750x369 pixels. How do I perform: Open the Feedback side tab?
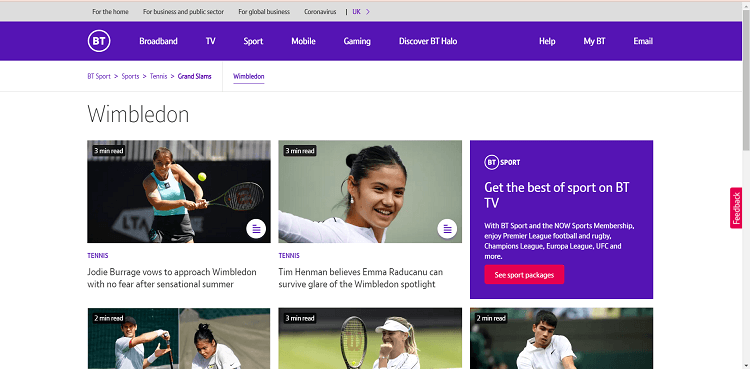(736, 208)
